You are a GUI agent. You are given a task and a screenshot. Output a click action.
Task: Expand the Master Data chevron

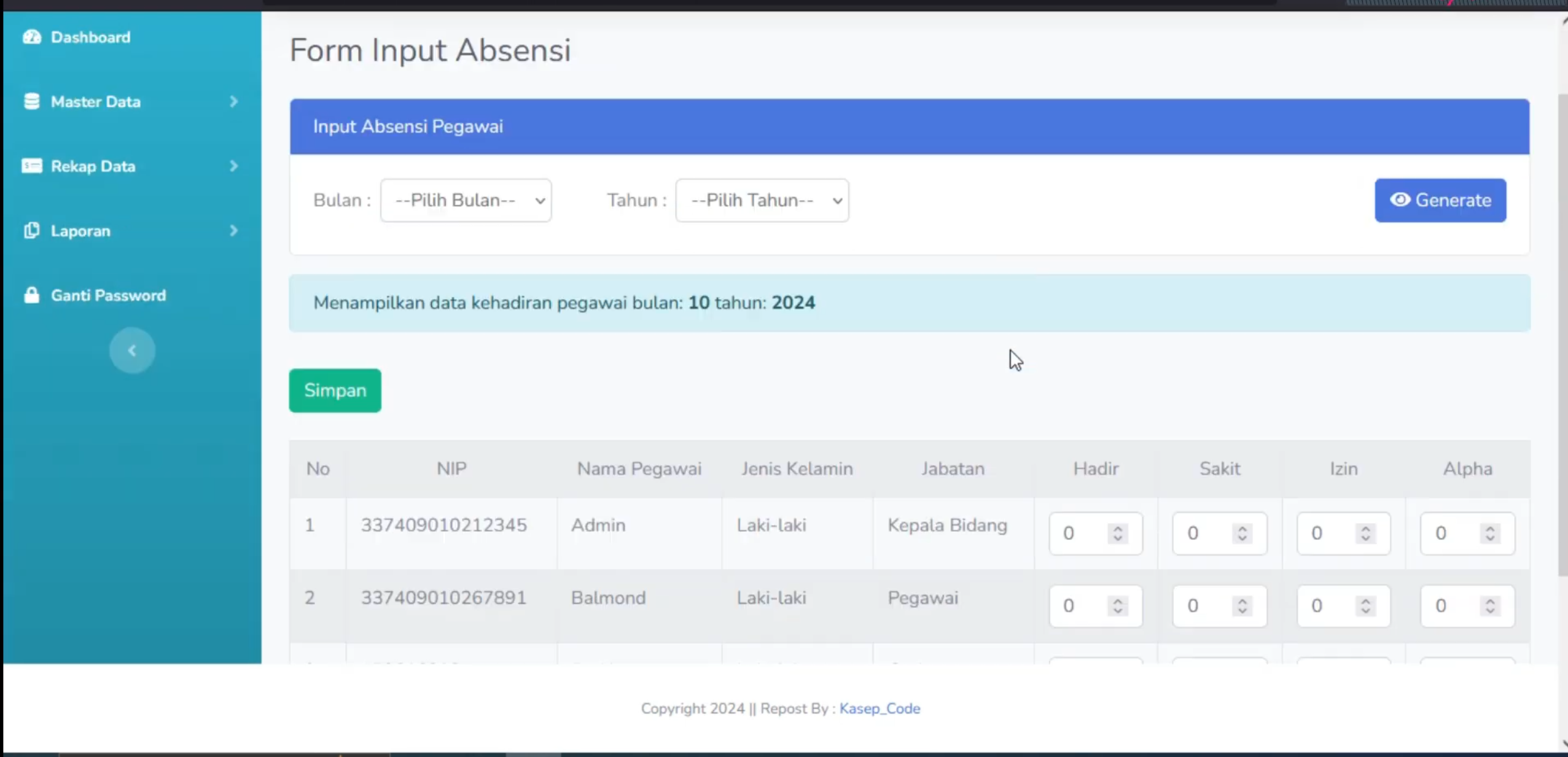click(233, 101)
